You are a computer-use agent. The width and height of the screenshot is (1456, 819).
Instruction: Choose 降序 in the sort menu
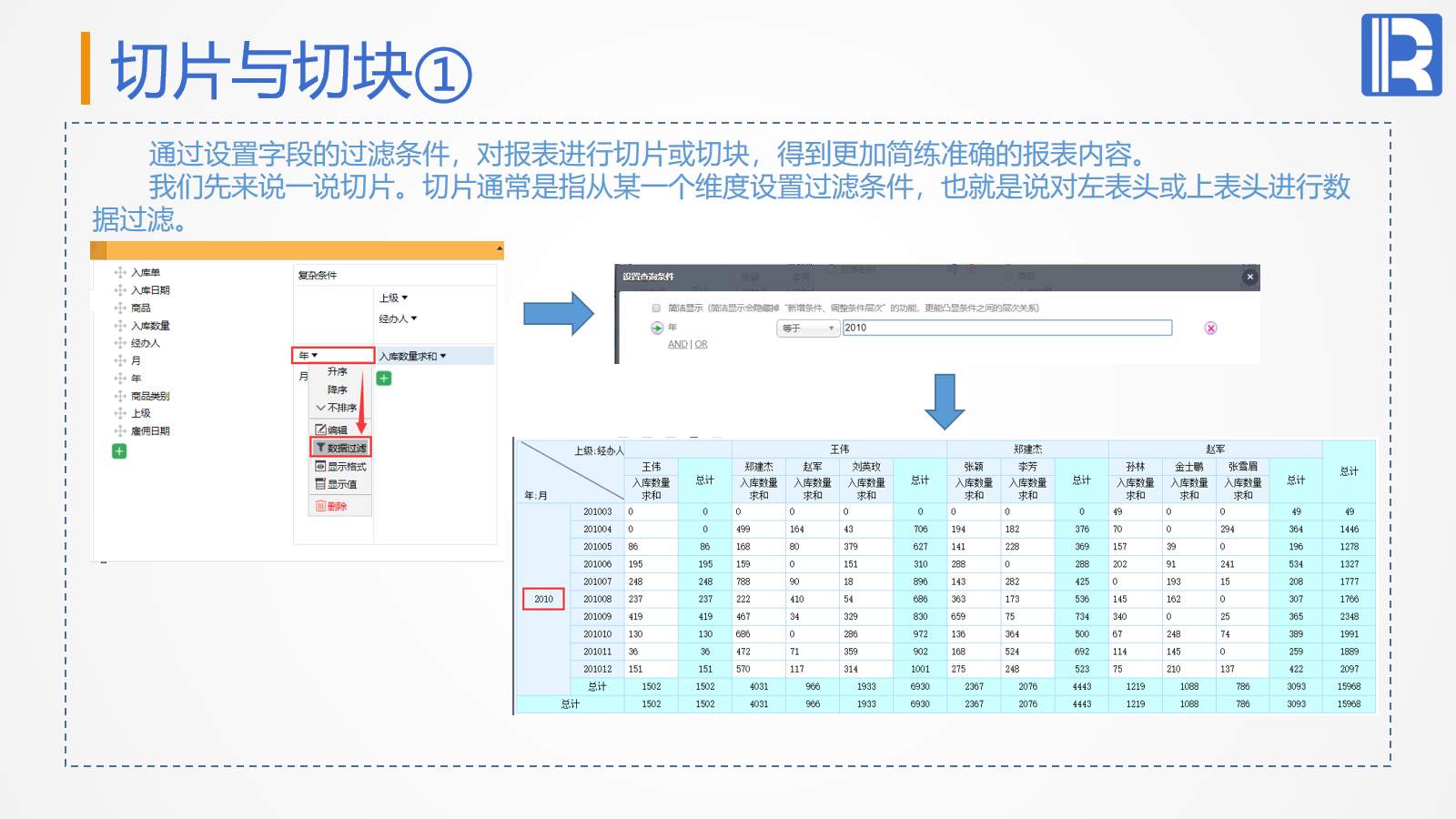click(338, 389)
